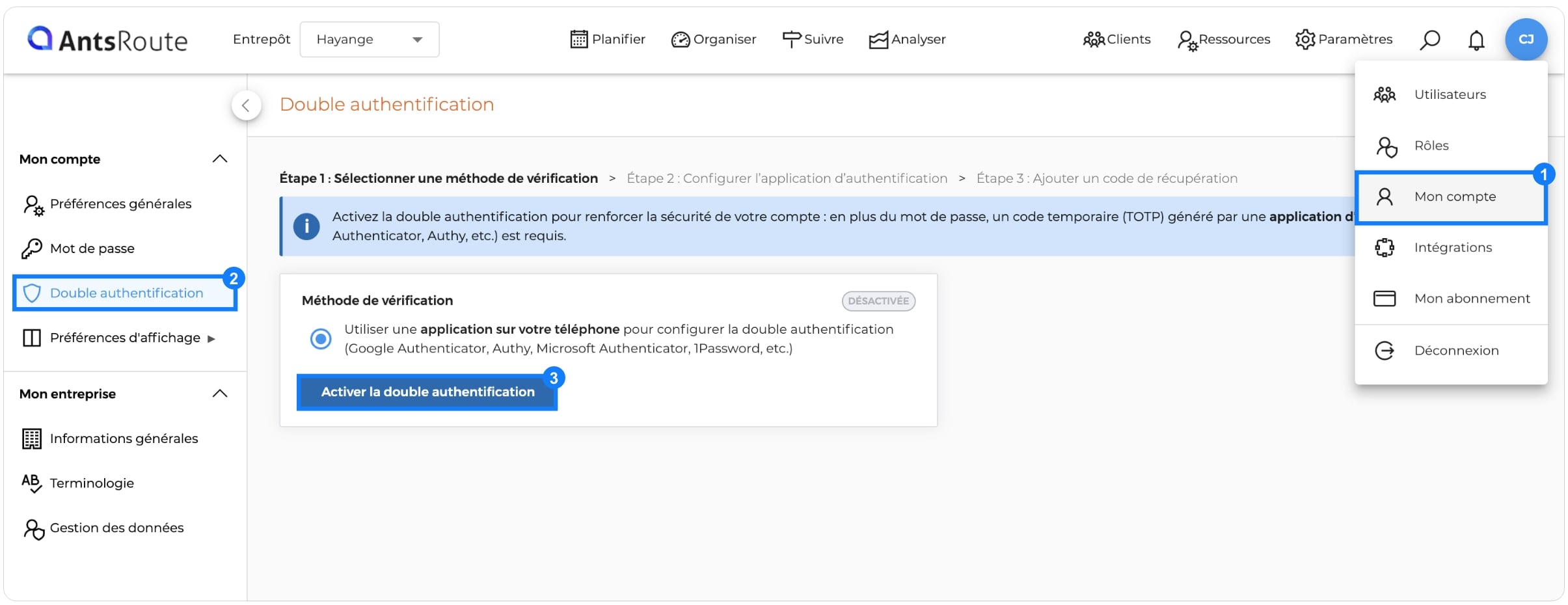The image size is (1568, 605).
Task: Click the Ressources person-gear icon
Action: pyautogui.click(x=1187, y=41)
